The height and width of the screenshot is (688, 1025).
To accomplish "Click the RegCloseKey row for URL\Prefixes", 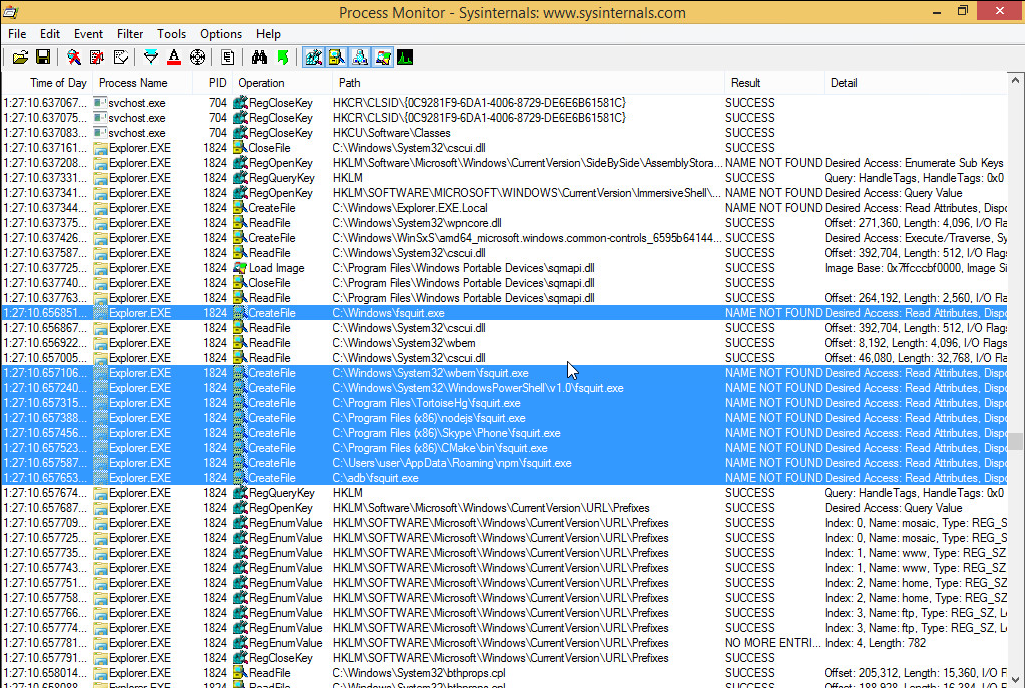I will pos(504,658).
